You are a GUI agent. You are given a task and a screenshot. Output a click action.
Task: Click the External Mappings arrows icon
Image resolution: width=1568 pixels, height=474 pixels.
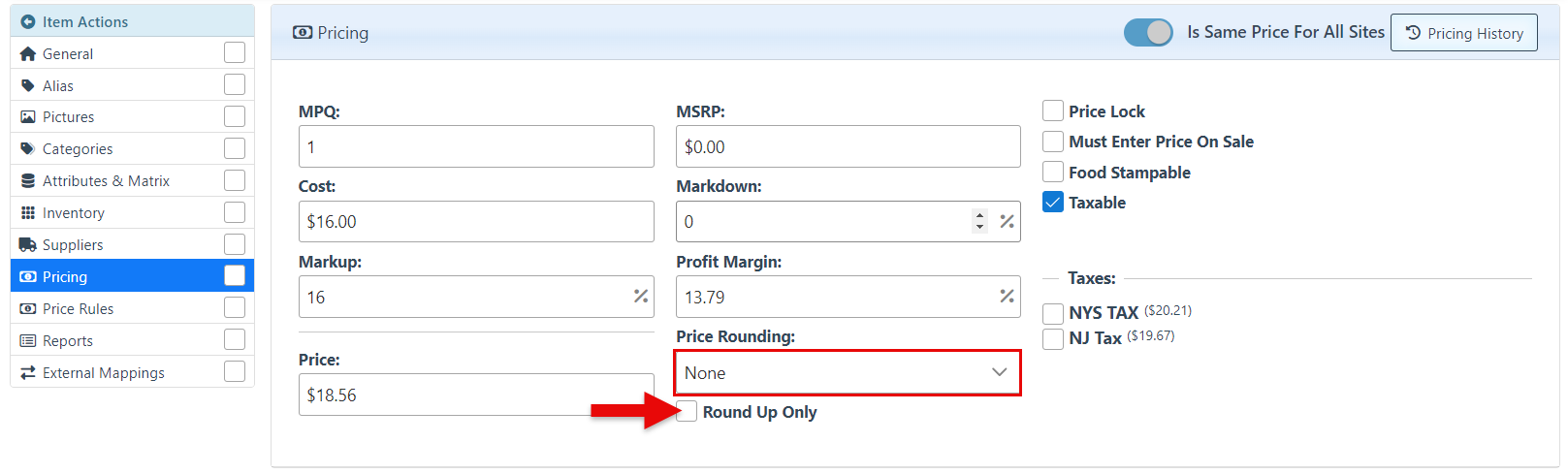click(28, 373)
